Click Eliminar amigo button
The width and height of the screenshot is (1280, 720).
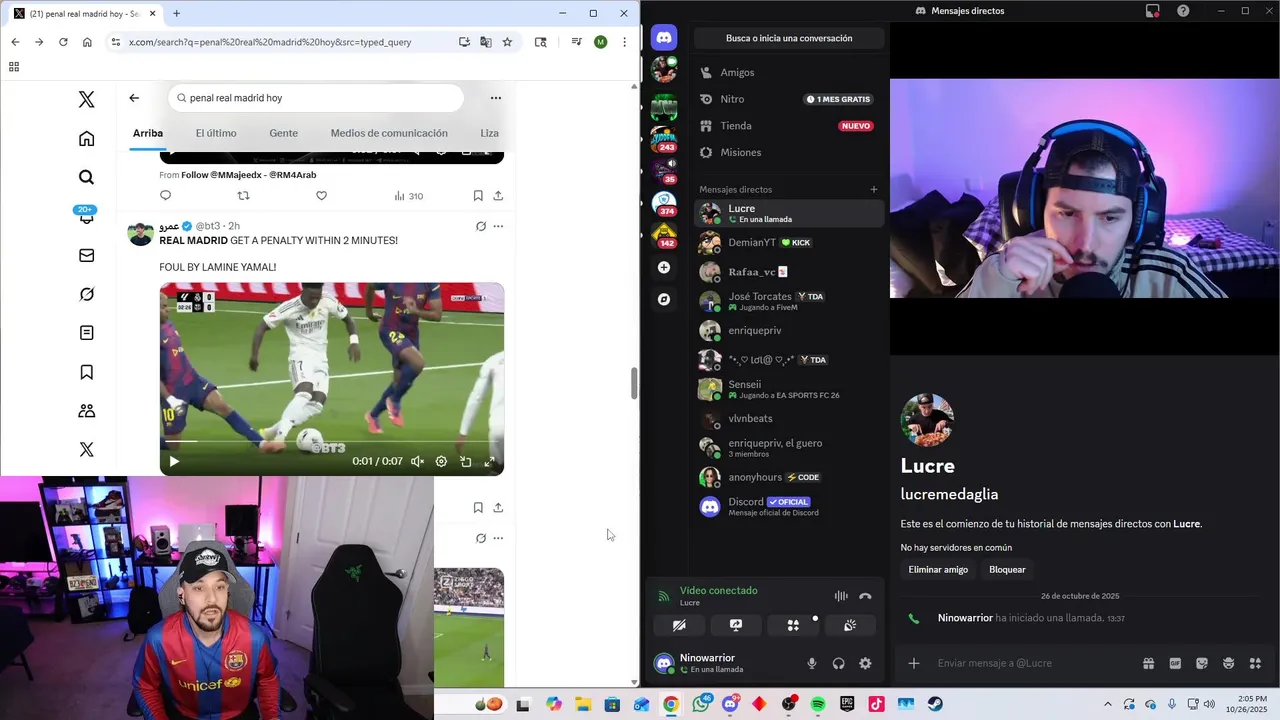click(938, 569)
